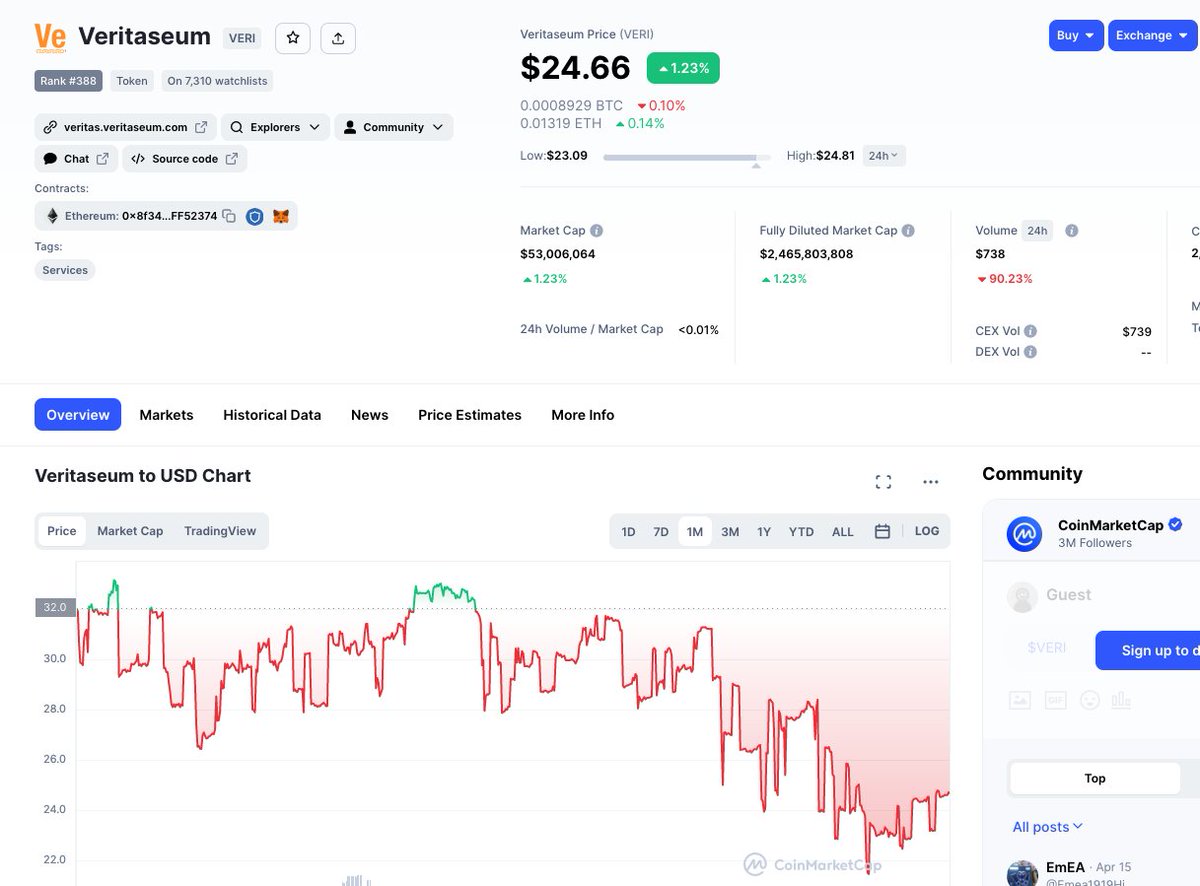This screenshot has width=1200, height=886.
Task: Click the emoji icon in post box
Action: (1090, 700)
